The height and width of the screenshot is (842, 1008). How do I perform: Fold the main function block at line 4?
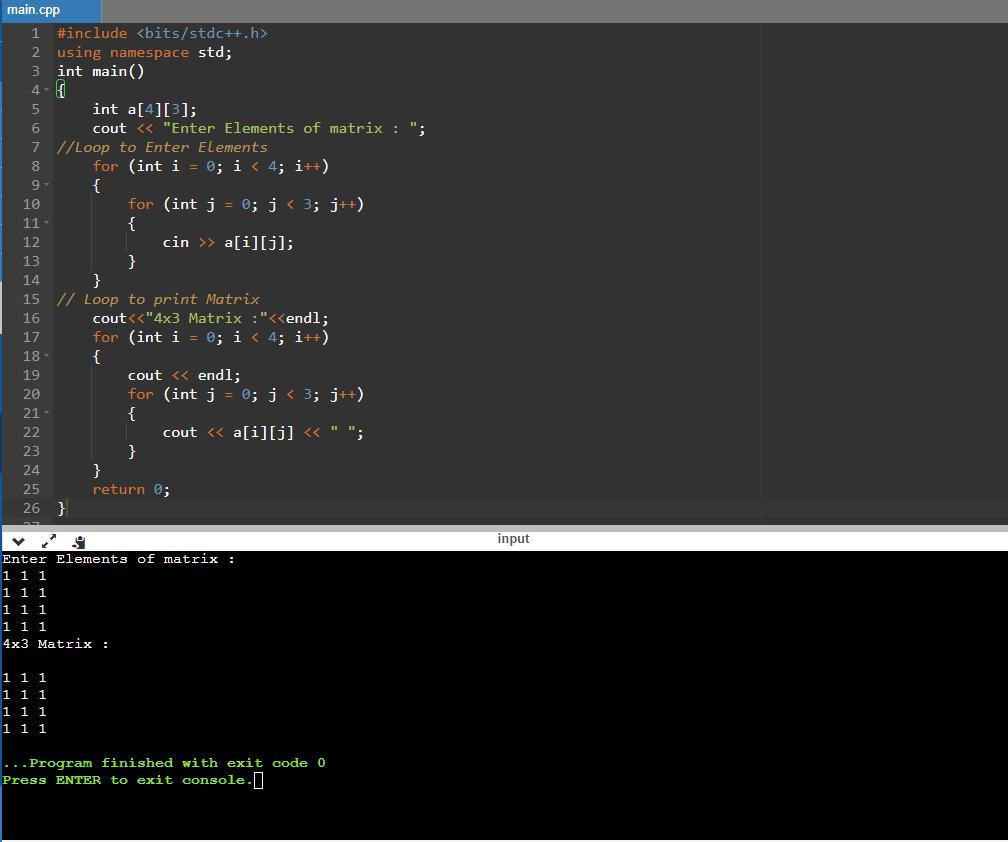(47, 90)
